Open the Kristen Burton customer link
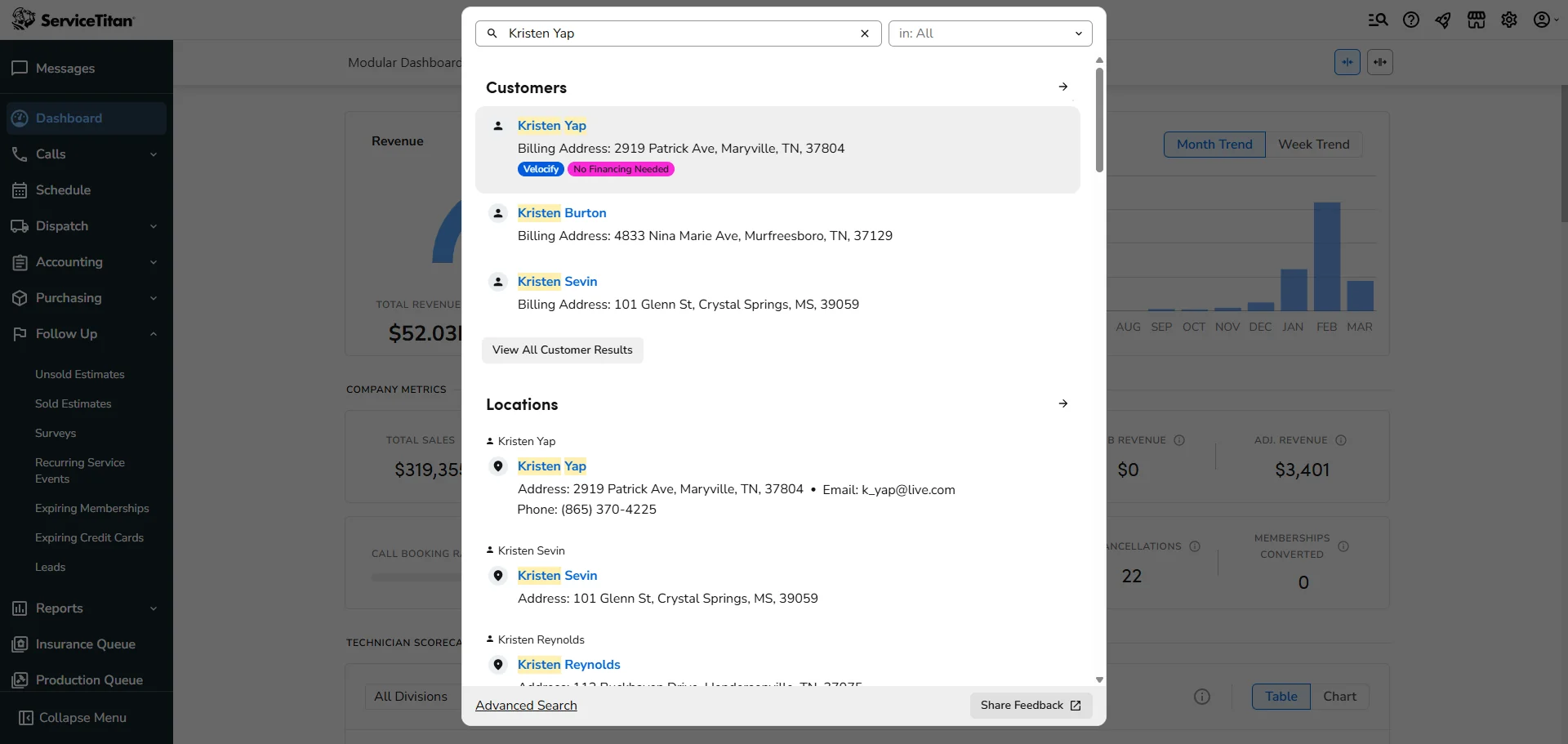 point(561,212)
